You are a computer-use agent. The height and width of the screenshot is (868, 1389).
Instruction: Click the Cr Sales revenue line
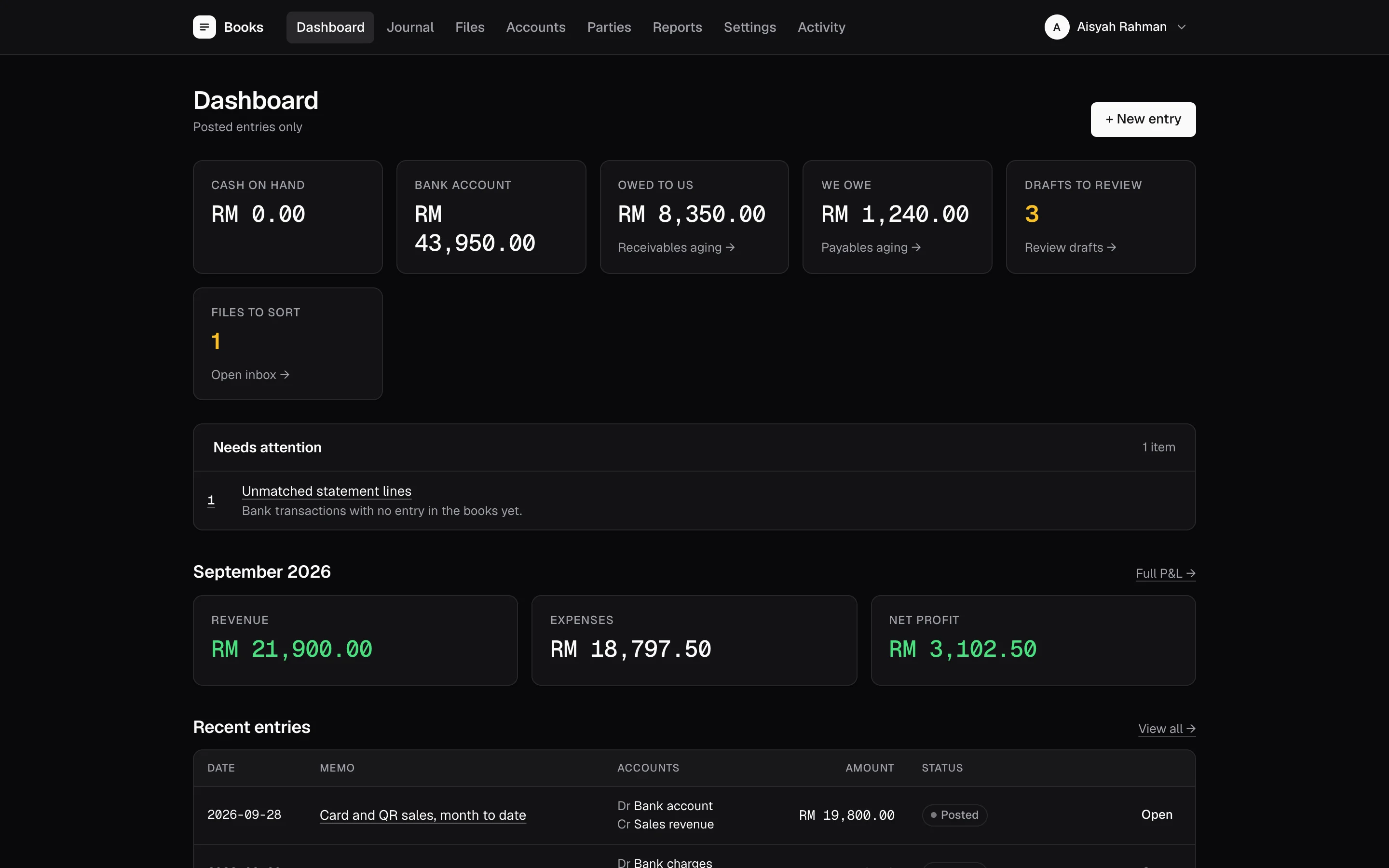tap(665, 825)
